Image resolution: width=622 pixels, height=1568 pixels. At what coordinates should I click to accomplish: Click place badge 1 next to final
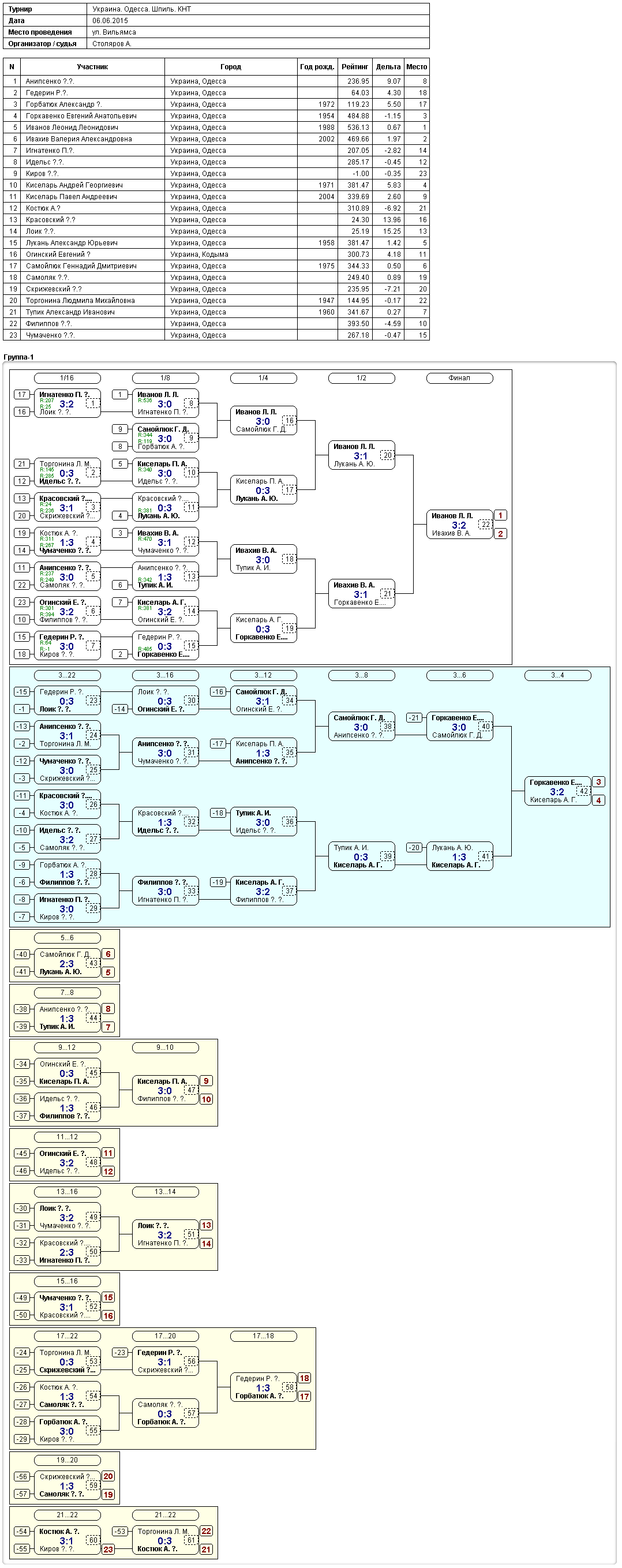tap(500, 515)
